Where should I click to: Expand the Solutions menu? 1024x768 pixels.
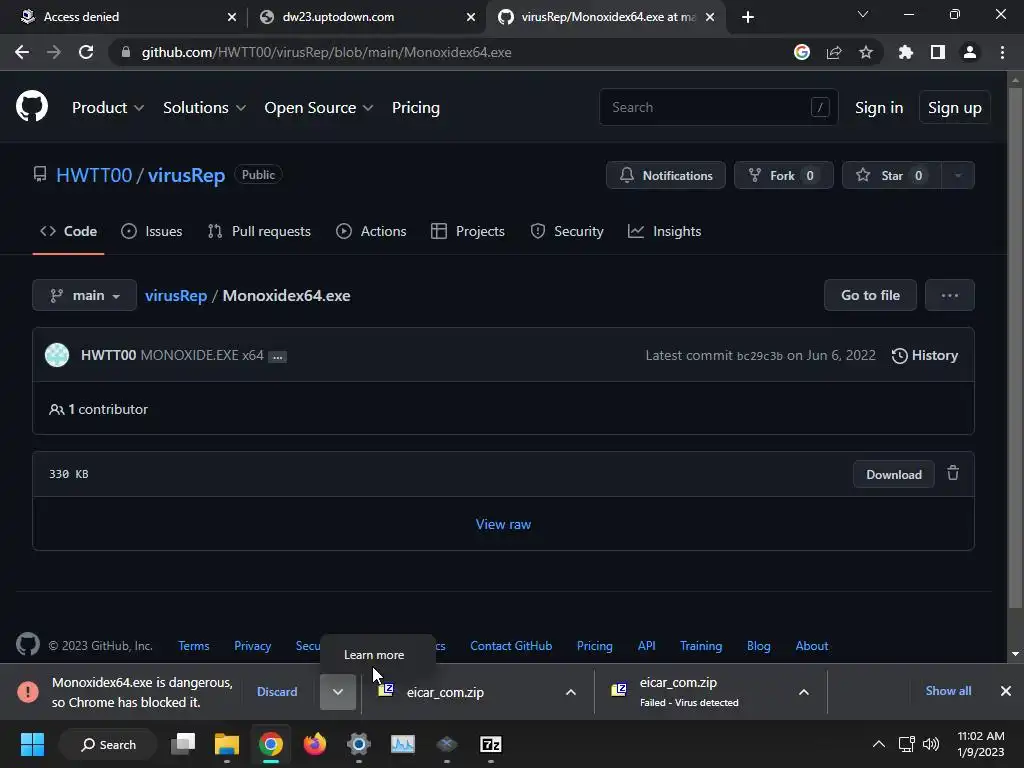pyautogui.click(x=204, y=108)
